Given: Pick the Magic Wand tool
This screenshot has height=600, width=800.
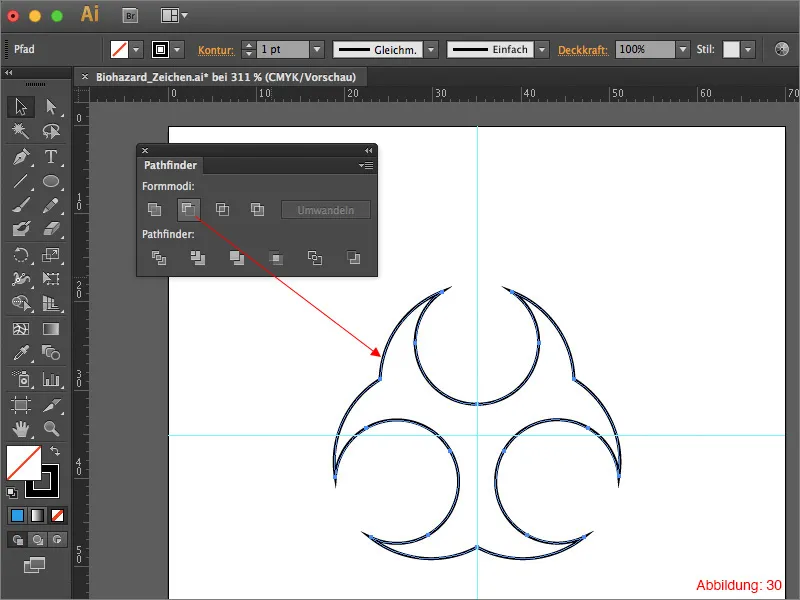Looking at the screenshot, I should (21, 131).
